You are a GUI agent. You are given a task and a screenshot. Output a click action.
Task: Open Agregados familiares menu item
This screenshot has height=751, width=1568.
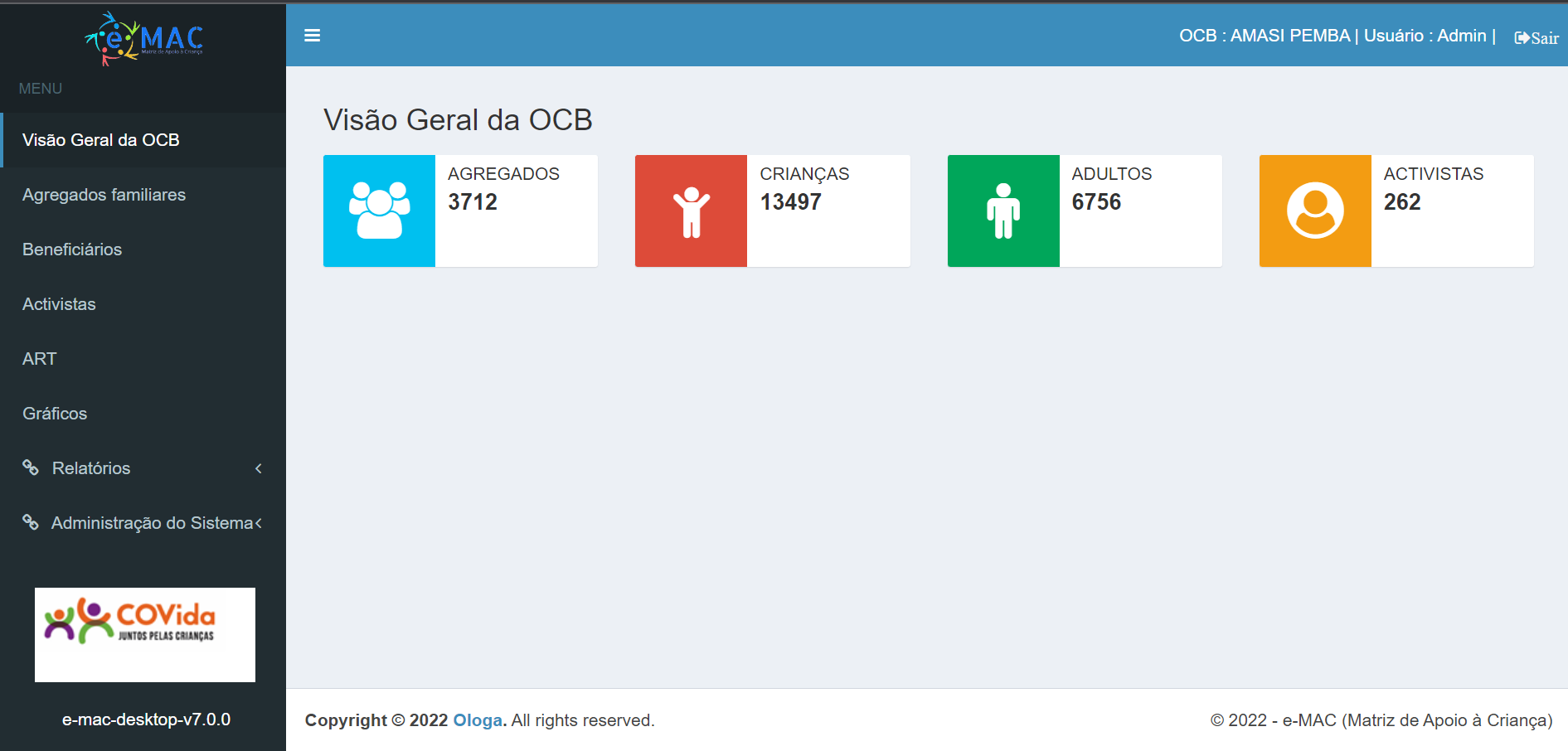(x=104, y=195)
